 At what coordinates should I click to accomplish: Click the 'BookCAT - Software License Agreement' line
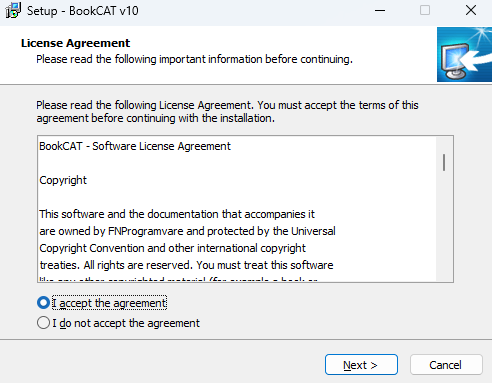point(135,146)
